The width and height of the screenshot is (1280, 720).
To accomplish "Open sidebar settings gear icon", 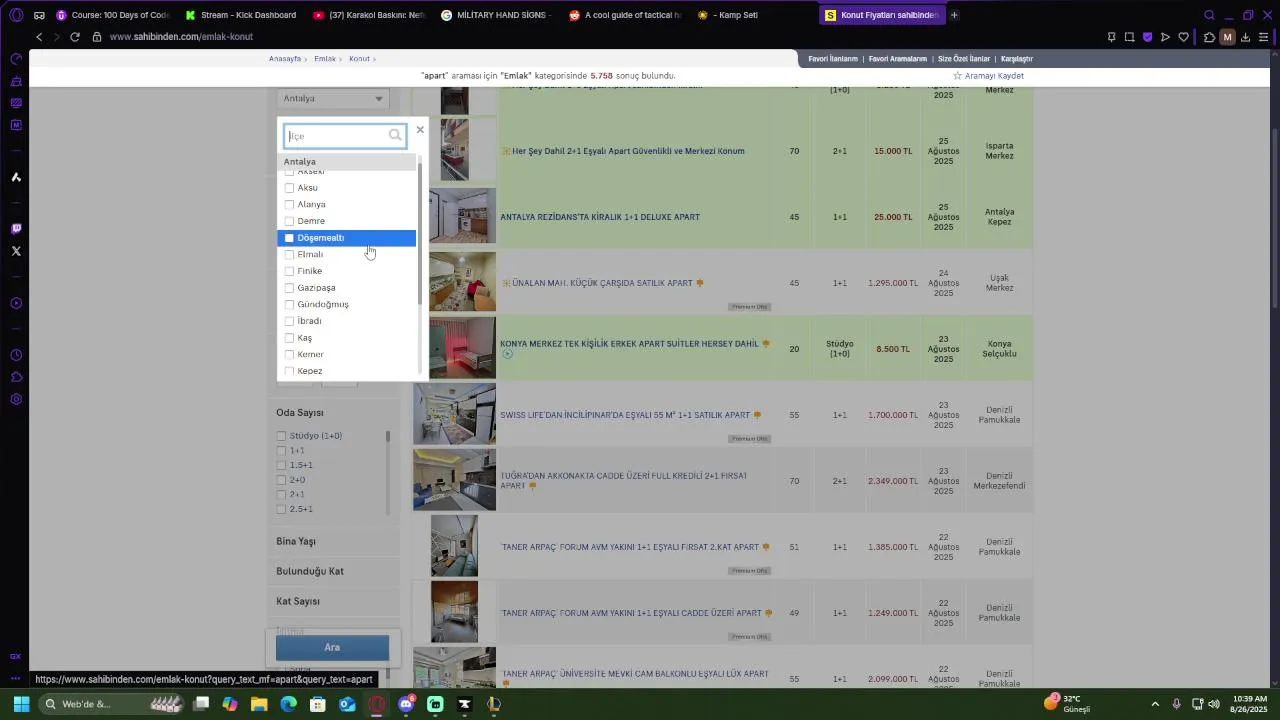I will [16, 399].
